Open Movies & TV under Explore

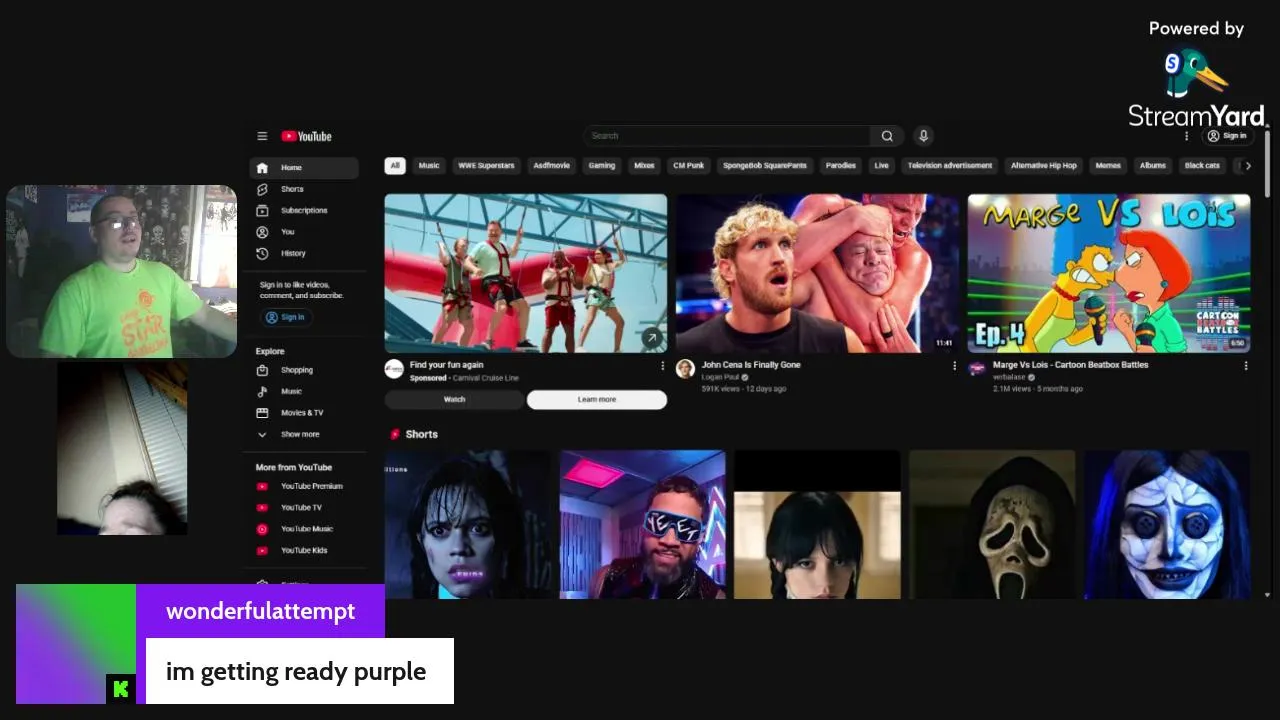pyautogui.click(x=304, y=413)
